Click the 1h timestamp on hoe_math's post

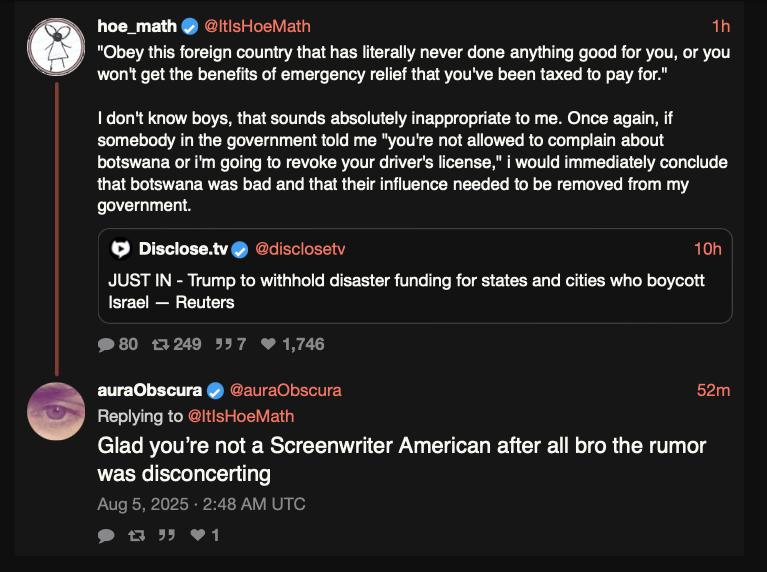[720, 26]
